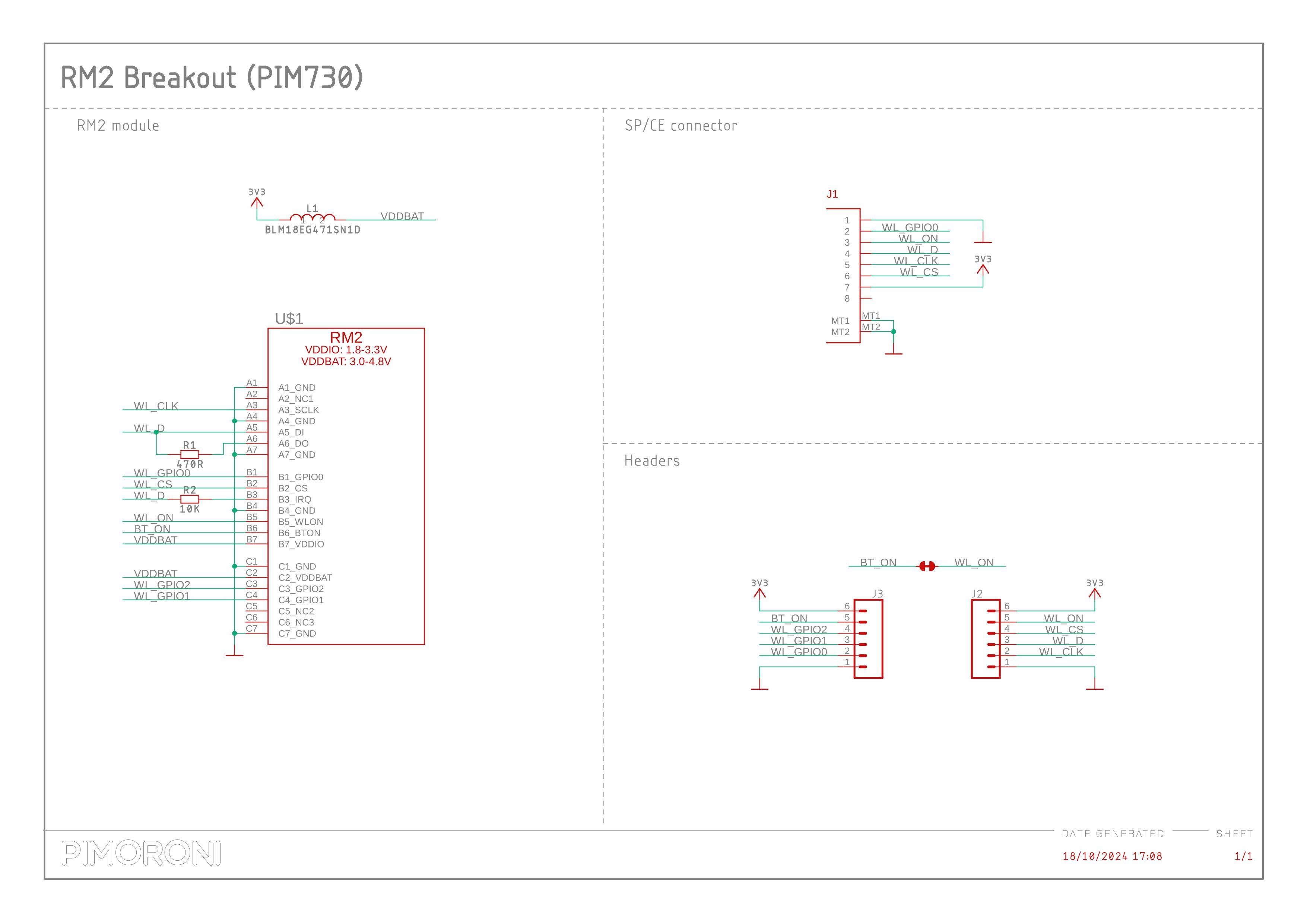
Task: Click the Pimoroni logo
Action: click(x=141, y=853)
